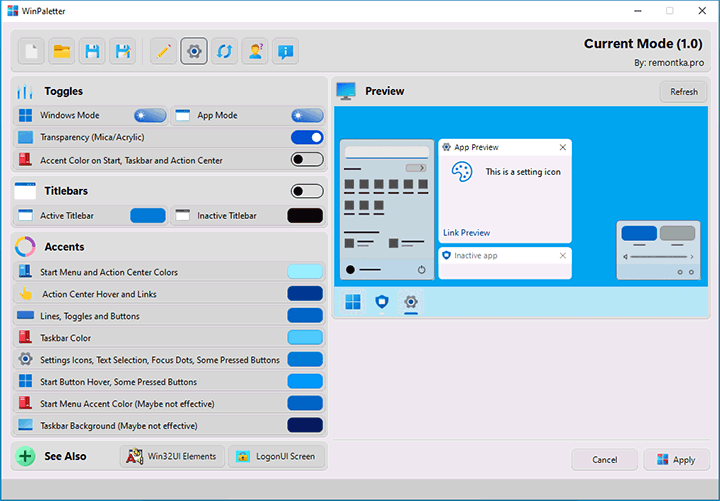Open Win32UI Elements editor
This screenshot has height=501, width=720.
click(x=173, y=456)
